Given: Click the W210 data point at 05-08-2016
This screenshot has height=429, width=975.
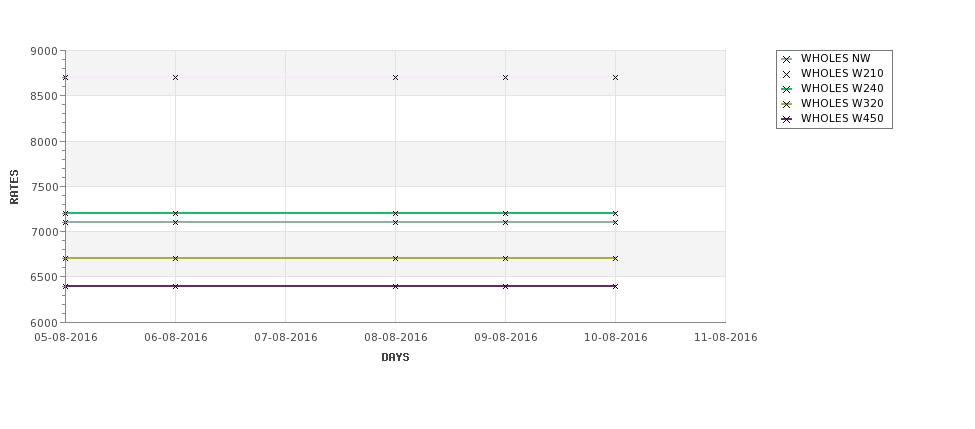Looking at the screenshot, I should coord(65,78).
